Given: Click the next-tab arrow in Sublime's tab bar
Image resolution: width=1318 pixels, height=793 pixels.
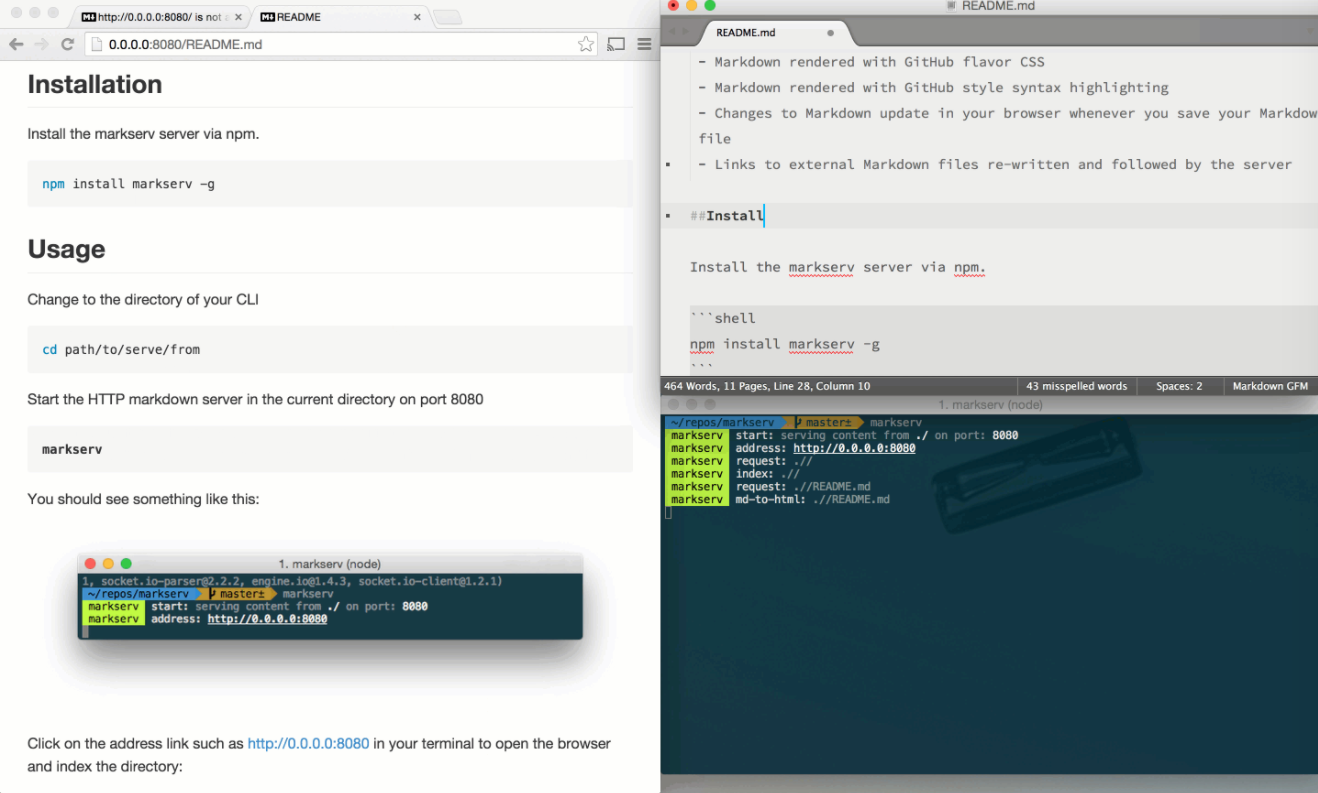Looking at the screenshot, I should tap(687, 33).
